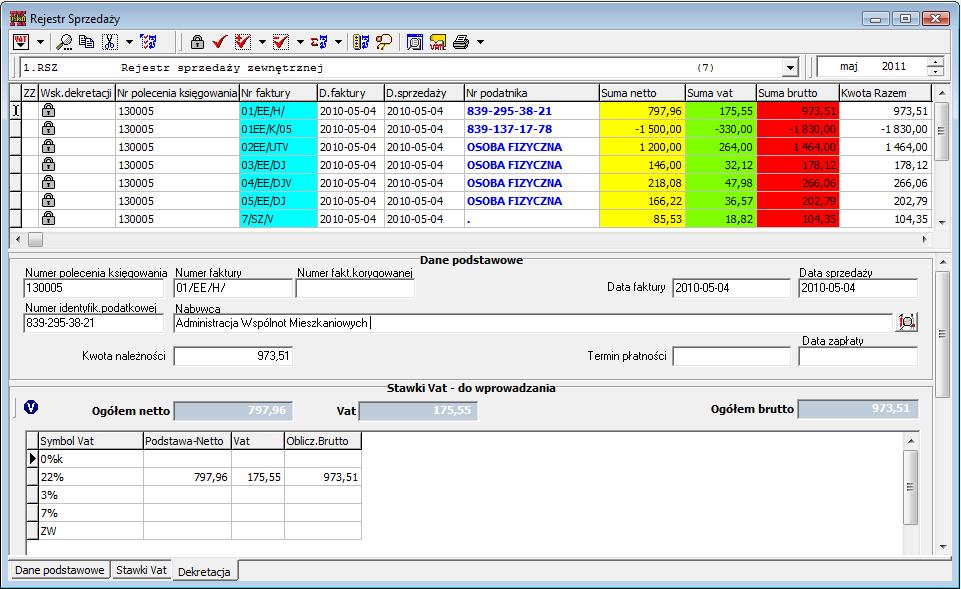Expand the arrow after the checkmark-plus icon

262,42
